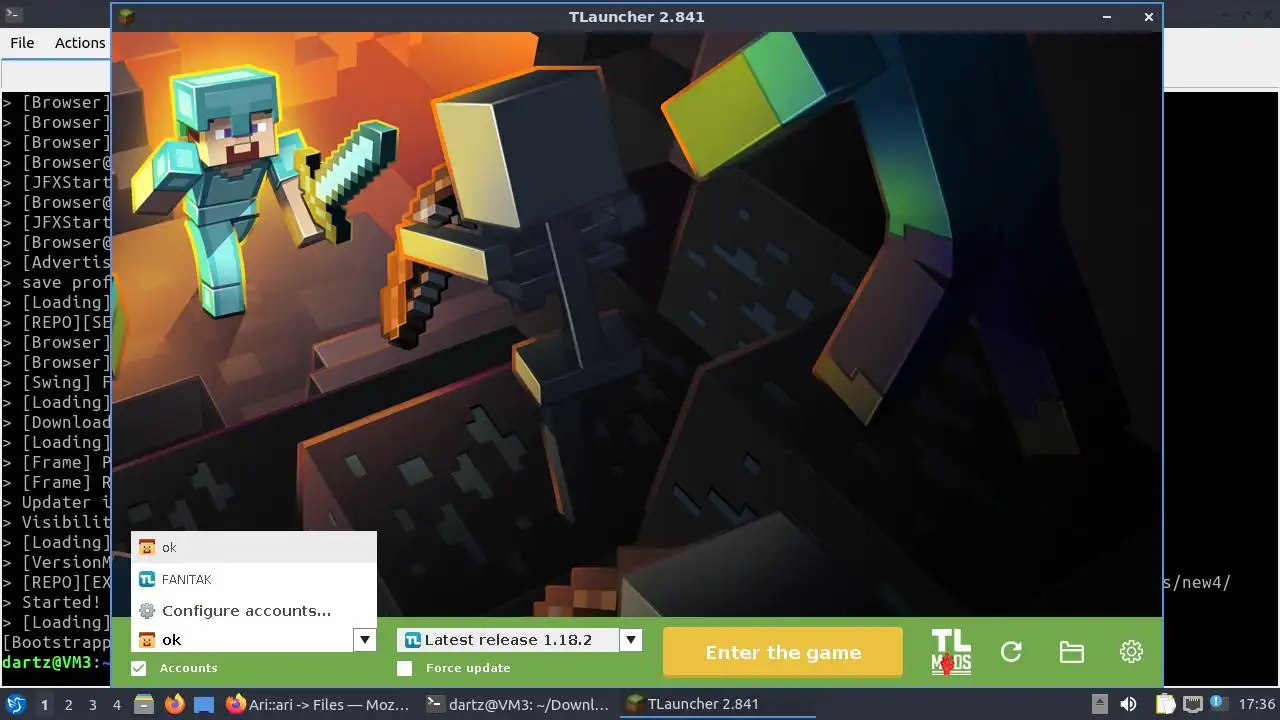Click the update notification tray icon

pos(1219,704)
